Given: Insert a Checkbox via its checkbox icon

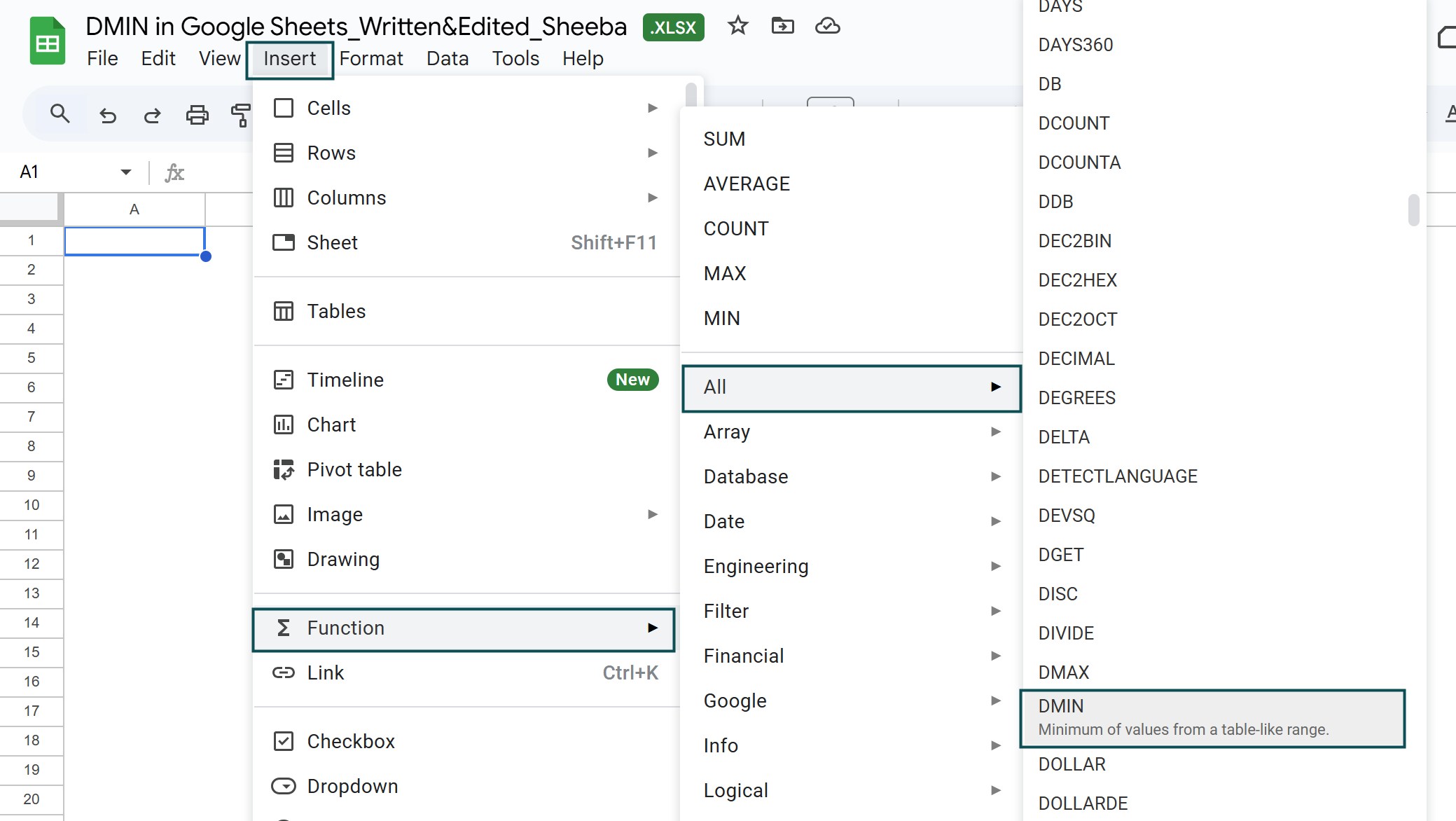Looking at the screenshot, I should [x=284, y=741].
